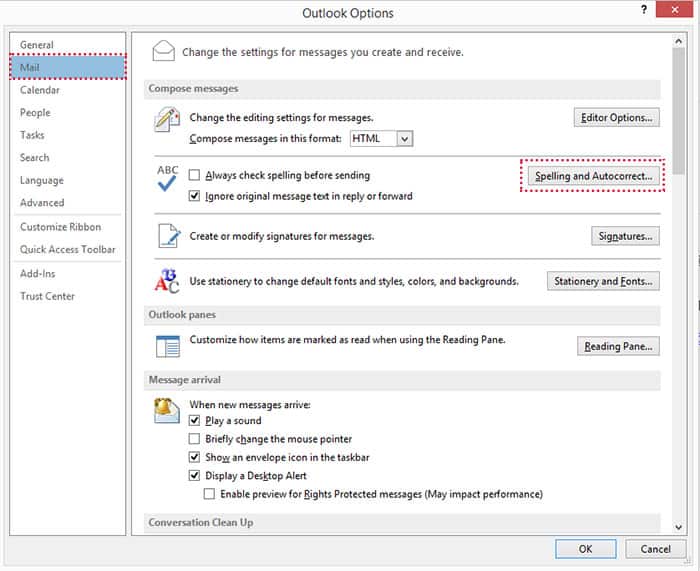Open Reading Pane settings
This screenshot has width=700, height=571.
tap(618, 346)
